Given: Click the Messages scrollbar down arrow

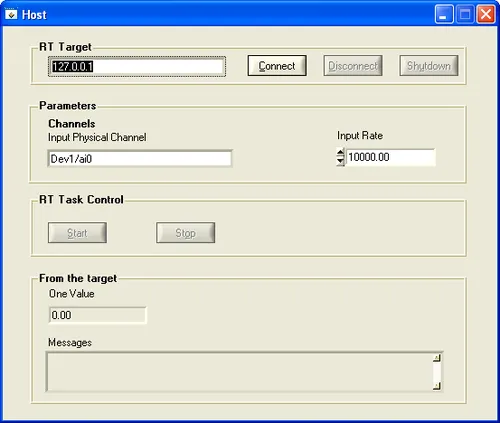Looking at the screenshot, I should coord(437,386).
